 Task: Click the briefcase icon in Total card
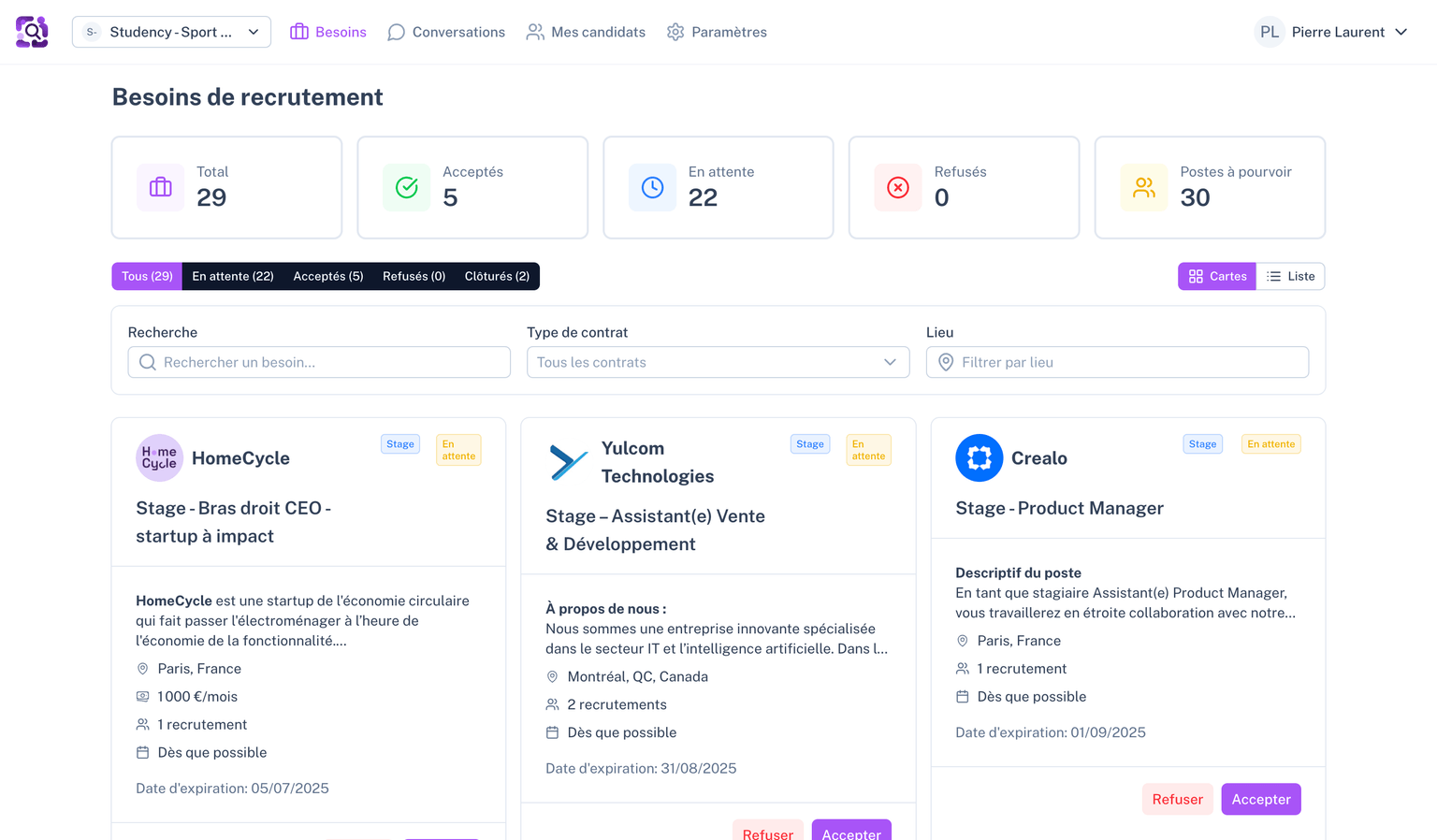(x=161, y=187)
